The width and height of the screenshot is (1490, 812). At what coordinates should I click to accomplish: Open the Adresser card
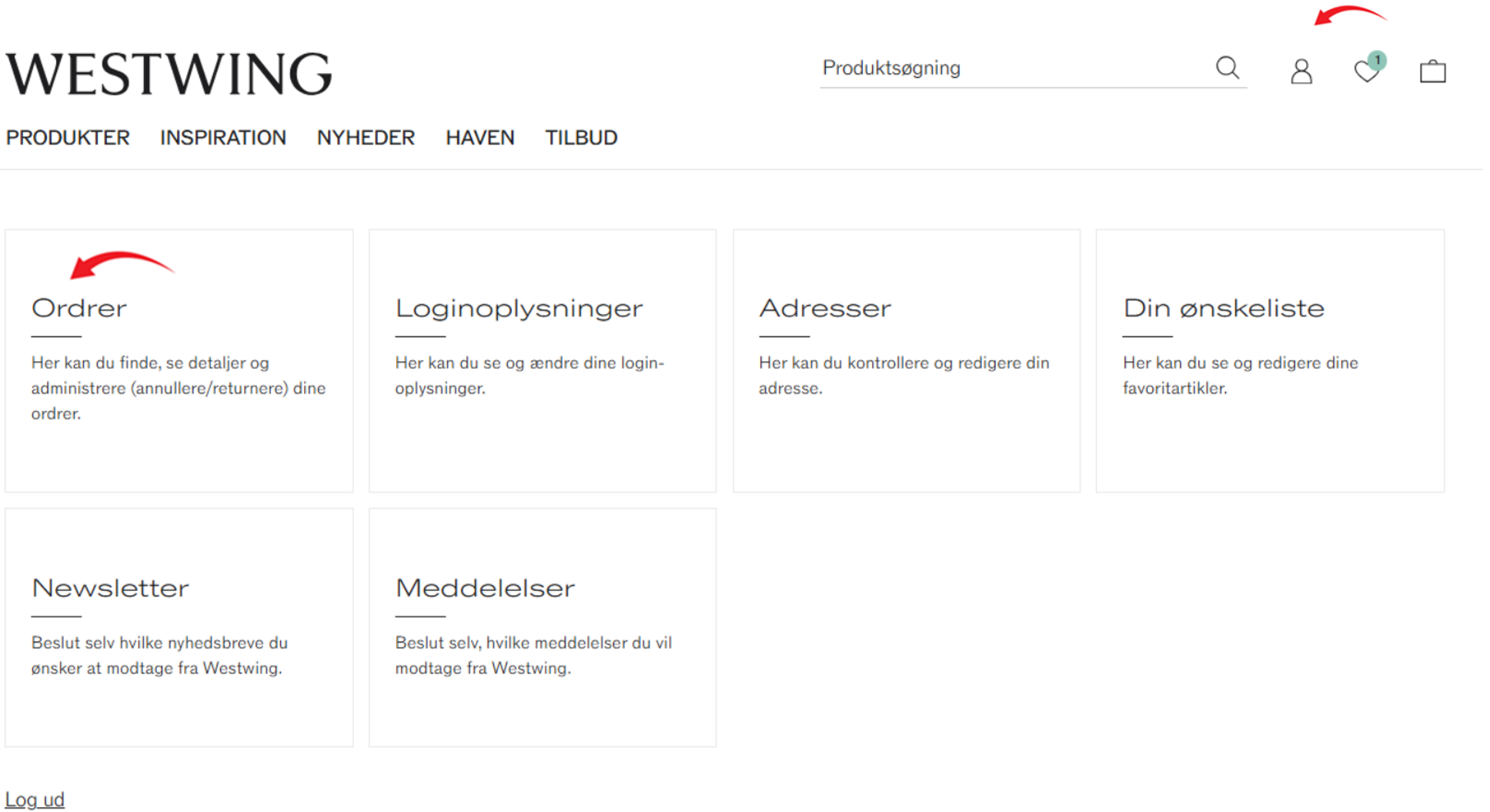907,361
